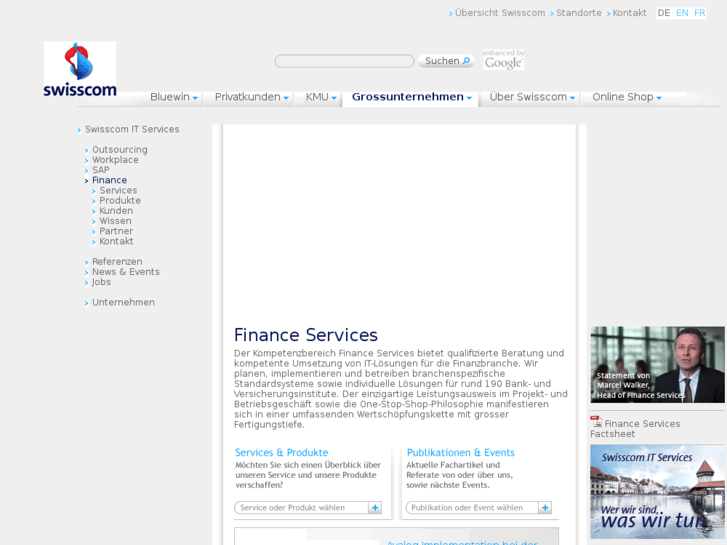Click the Services & Produkte heading link
This screenshot has height=545, width=727.
pos(281,453)
